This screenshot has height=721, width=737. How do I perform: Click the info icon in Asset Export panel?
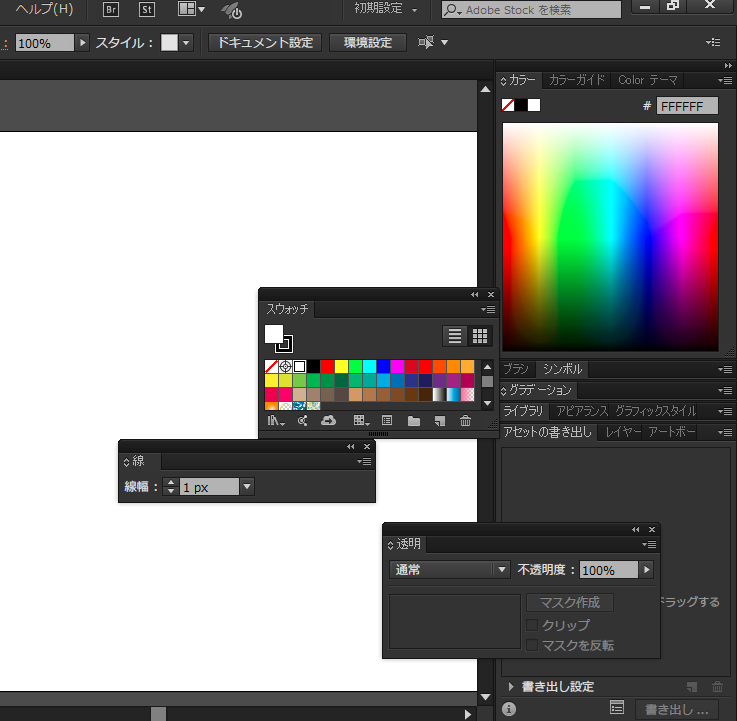click(509, 708)
